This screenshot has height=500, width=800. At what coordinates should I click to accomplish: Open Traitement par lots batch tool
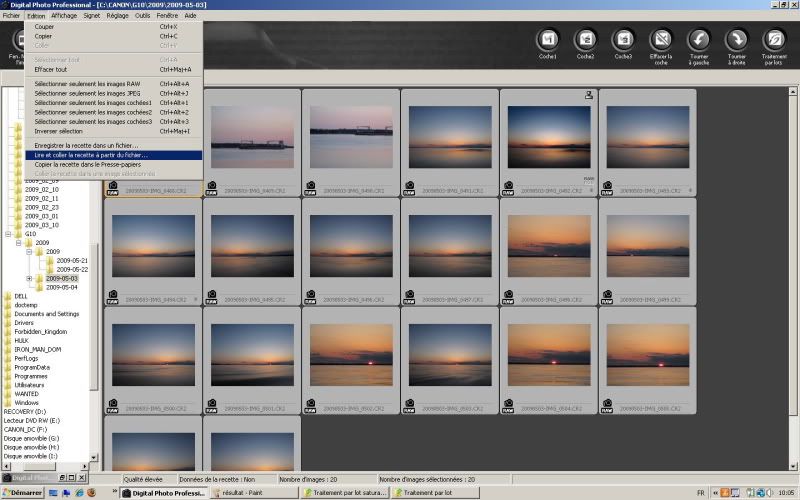(x=774, y=40)
